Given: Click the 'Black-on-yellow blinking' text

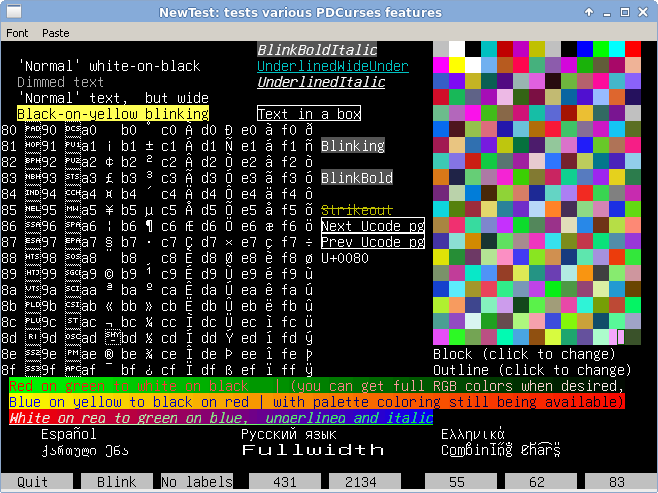Looking at the screenshot, I should [113, 114].
